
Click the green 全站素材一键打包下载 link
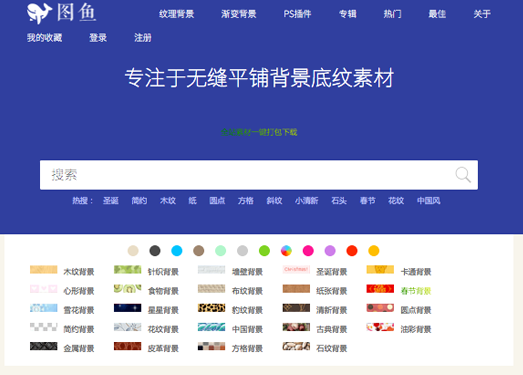[259, 132]
